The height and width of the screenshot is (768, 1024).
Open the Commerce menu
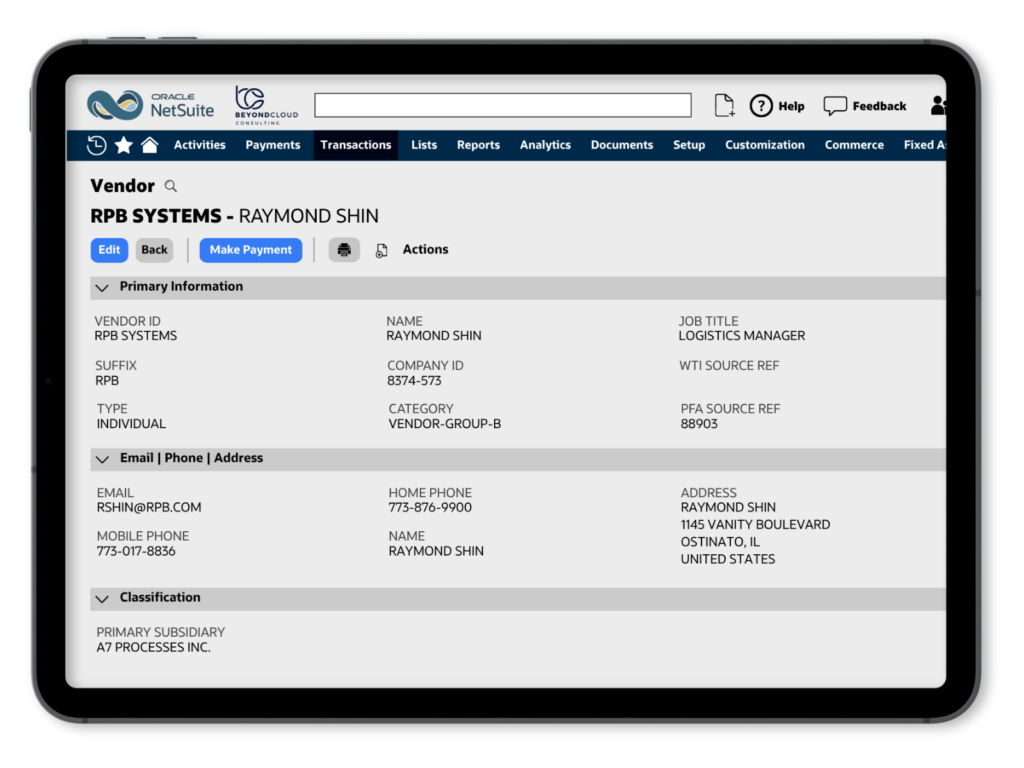[854, 145]
